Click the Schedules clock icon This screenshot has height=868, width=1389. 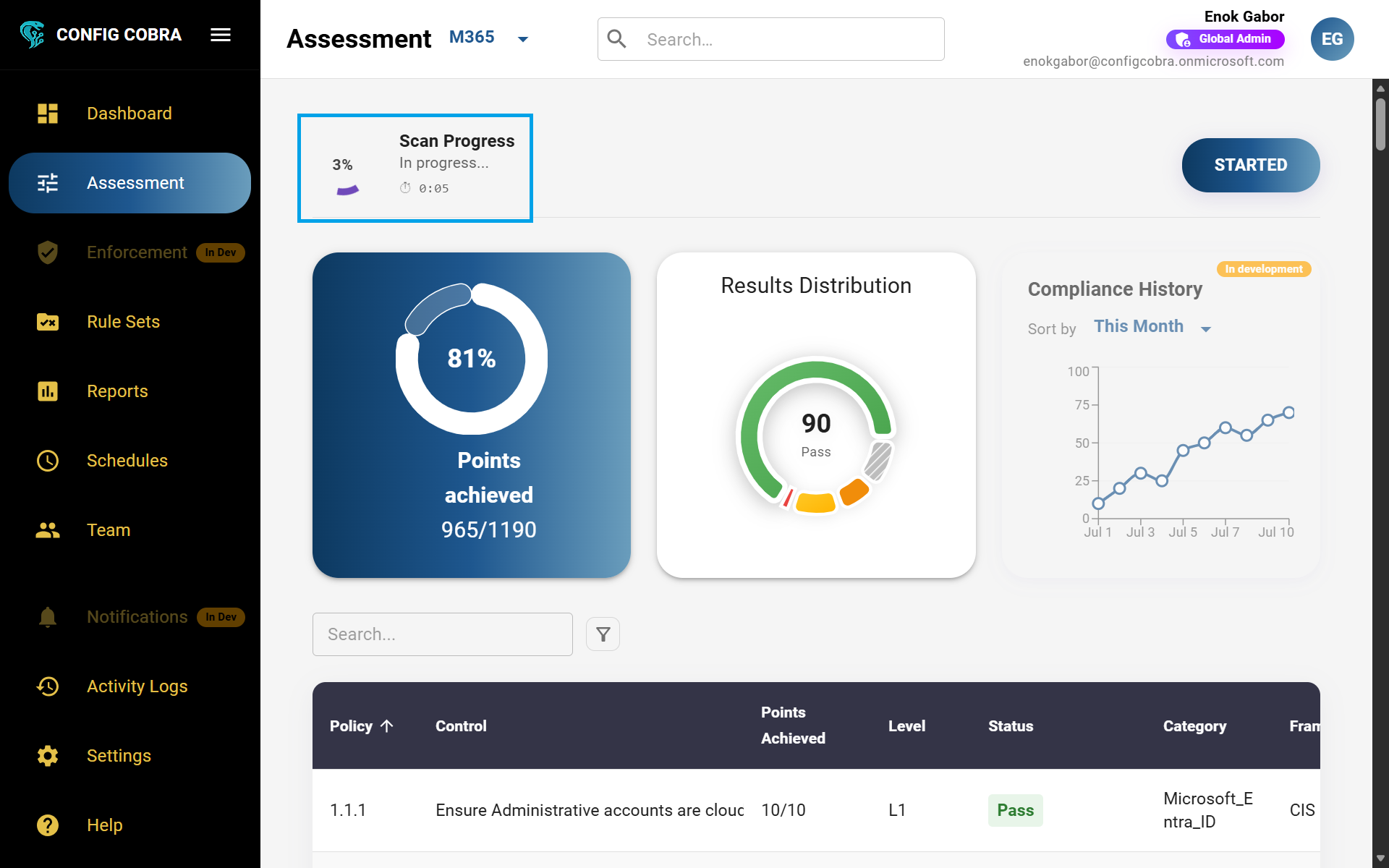48,461
